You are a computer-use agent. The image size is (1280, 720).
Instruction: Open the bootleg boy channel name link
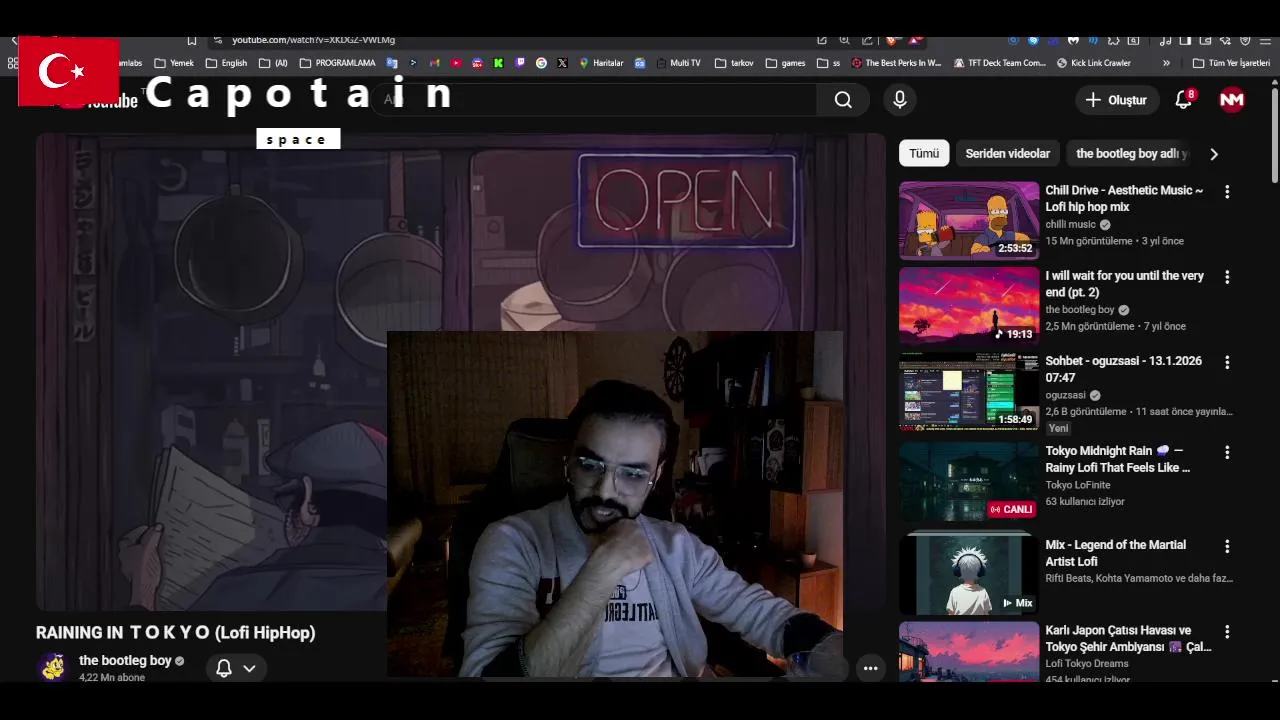[x=125, y=661]
